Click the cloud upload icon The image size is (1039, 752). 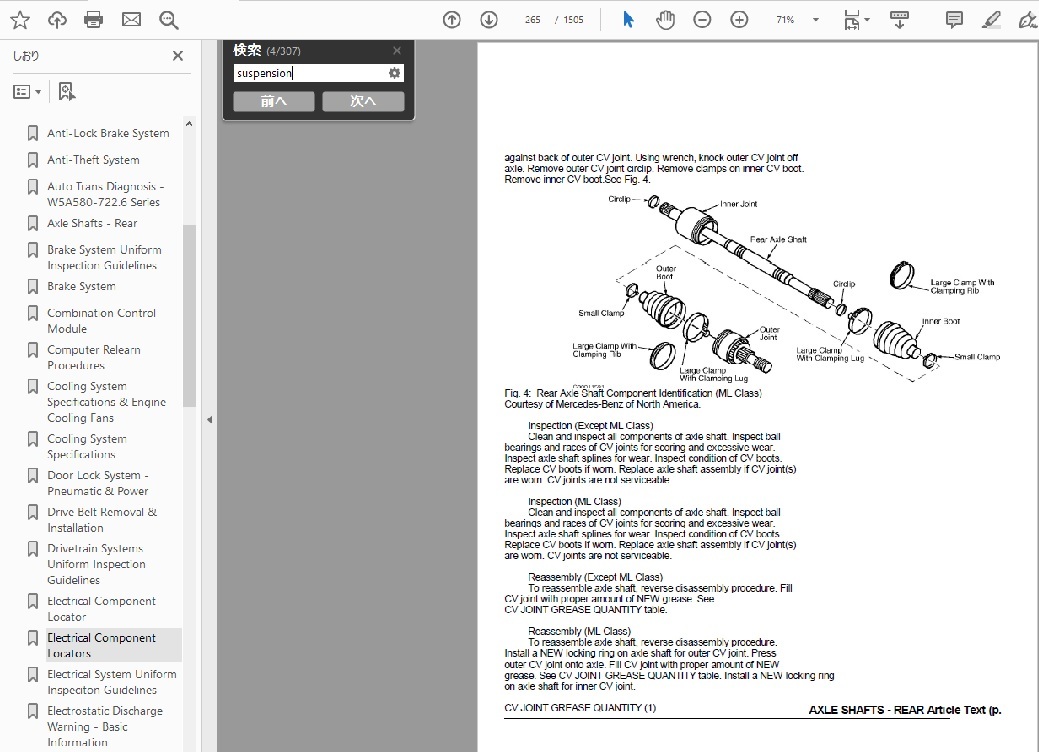(57, 20)
